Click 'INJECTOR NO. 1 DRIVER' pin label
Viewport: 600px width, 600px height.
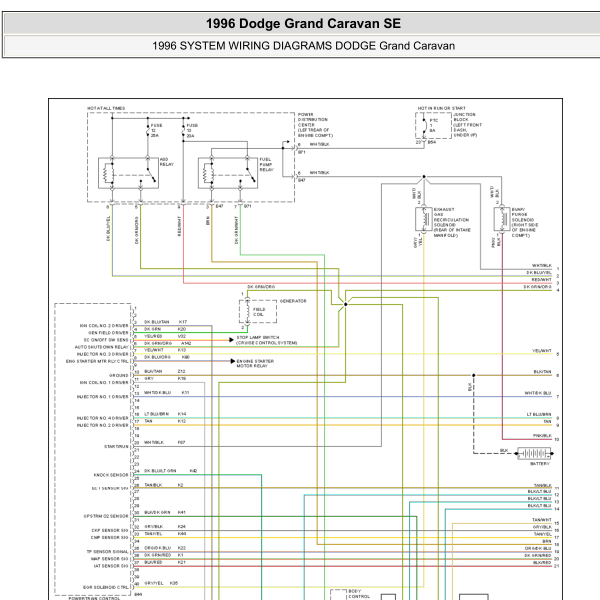click(x=103, y=397)
